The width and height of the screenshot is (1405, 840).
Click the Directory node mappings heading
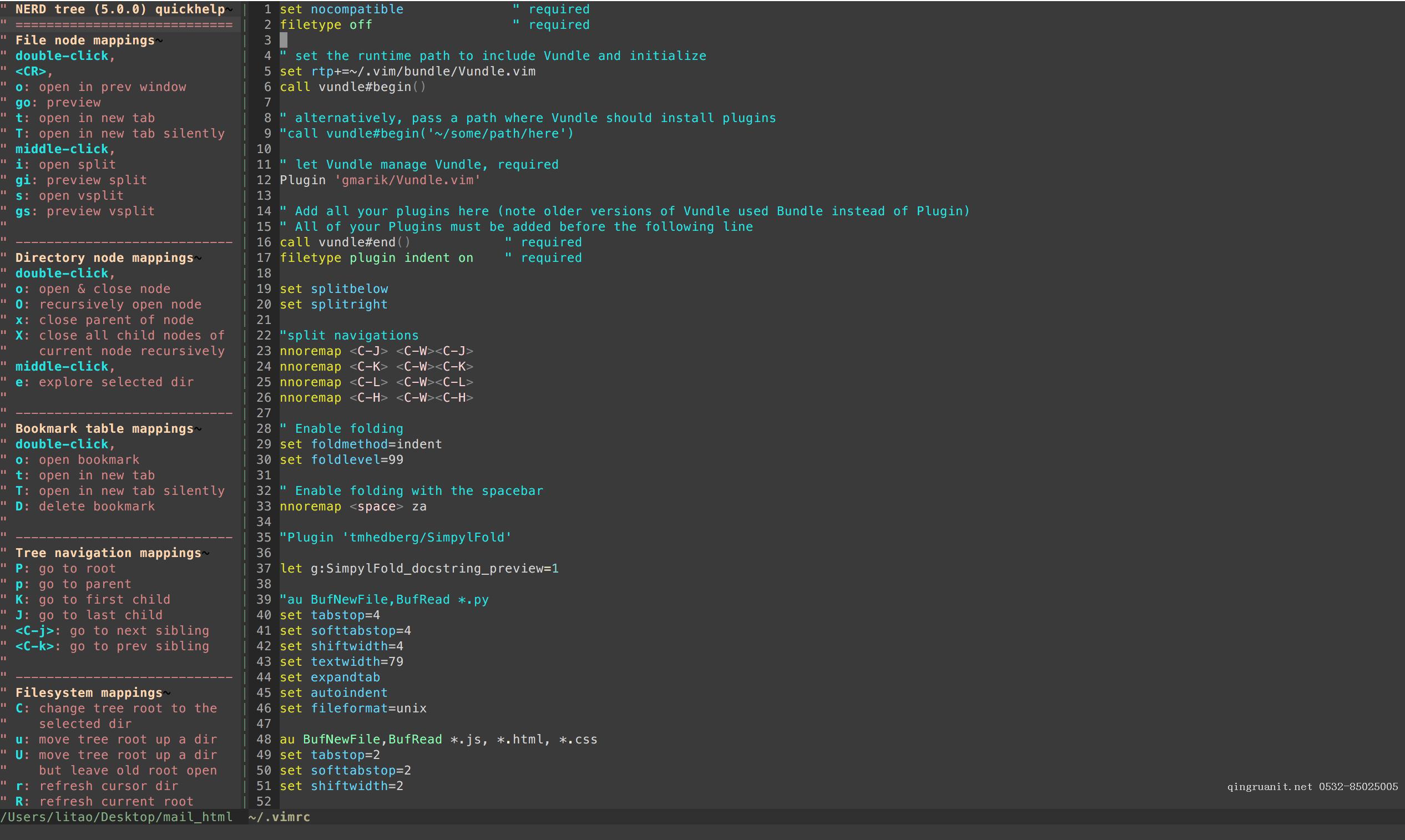(x=104, y=257)
